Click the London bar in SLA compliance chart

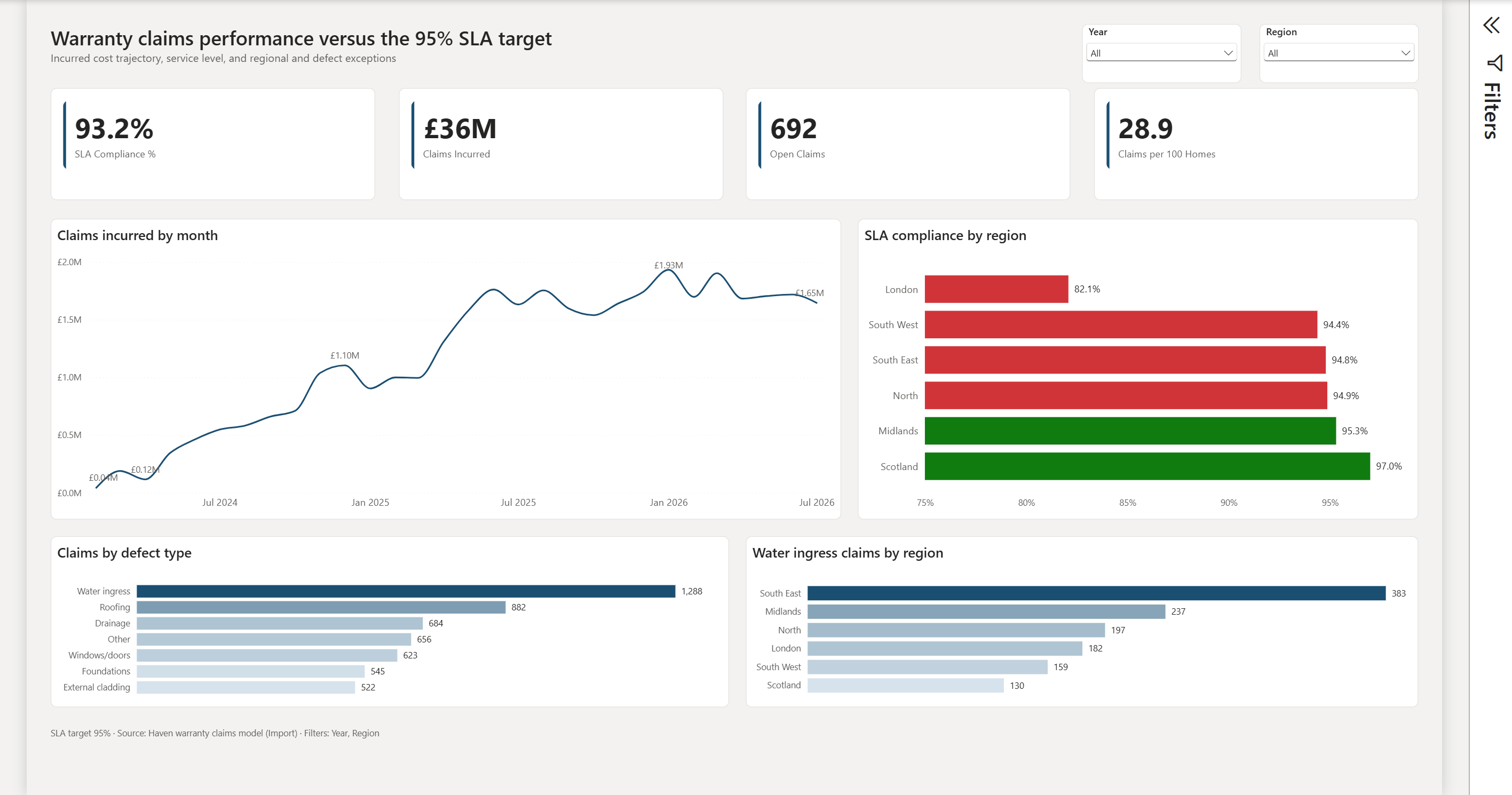[x=996, y=289]
